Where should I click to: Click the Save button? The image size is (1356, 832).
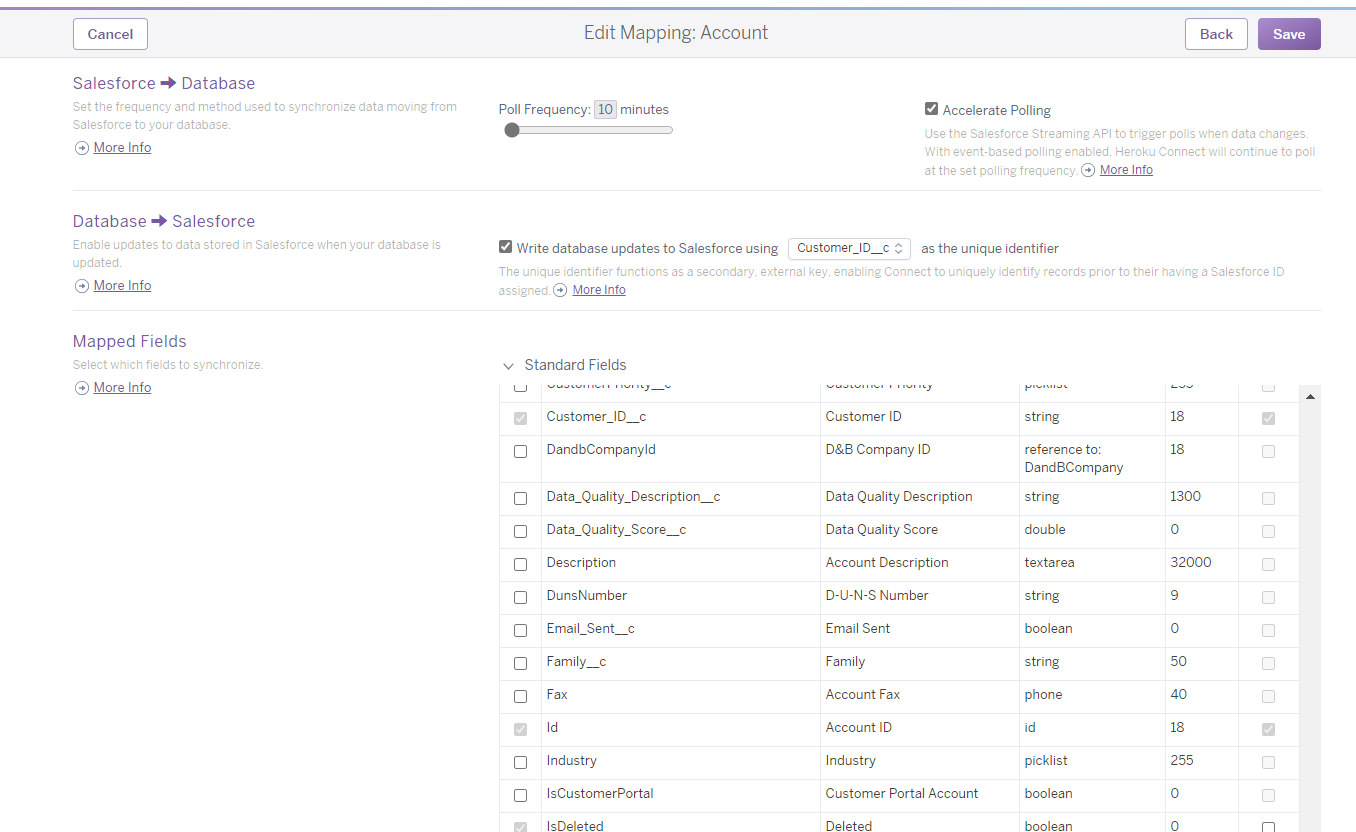(1288, 34)
